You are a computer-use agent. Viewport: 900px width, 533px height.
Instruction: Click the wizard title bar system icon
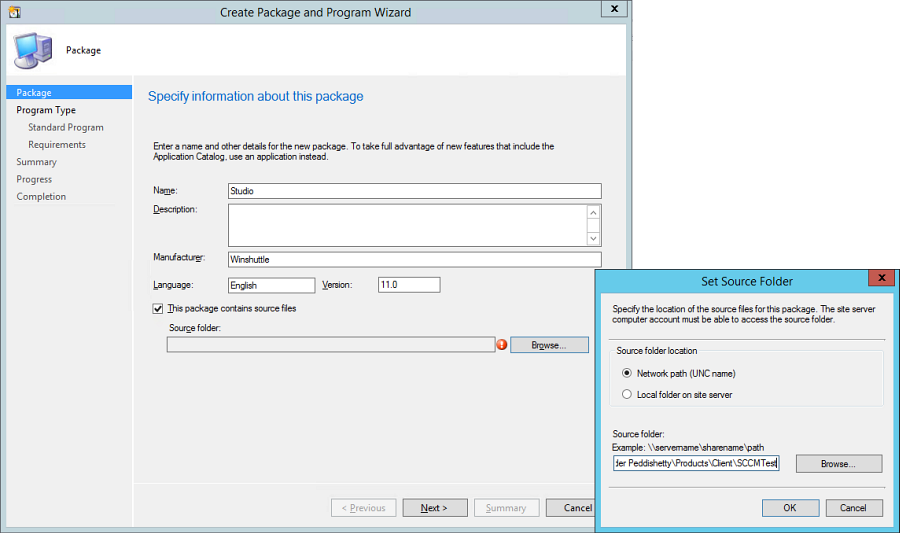(14, 12)
